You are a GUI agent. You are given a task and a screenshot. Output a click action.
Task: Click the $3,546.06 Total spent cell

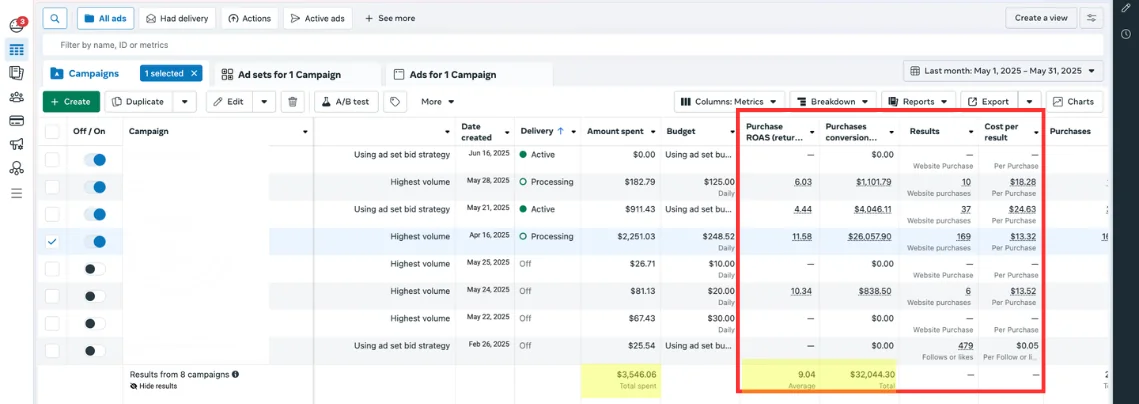tap(620, 379)
